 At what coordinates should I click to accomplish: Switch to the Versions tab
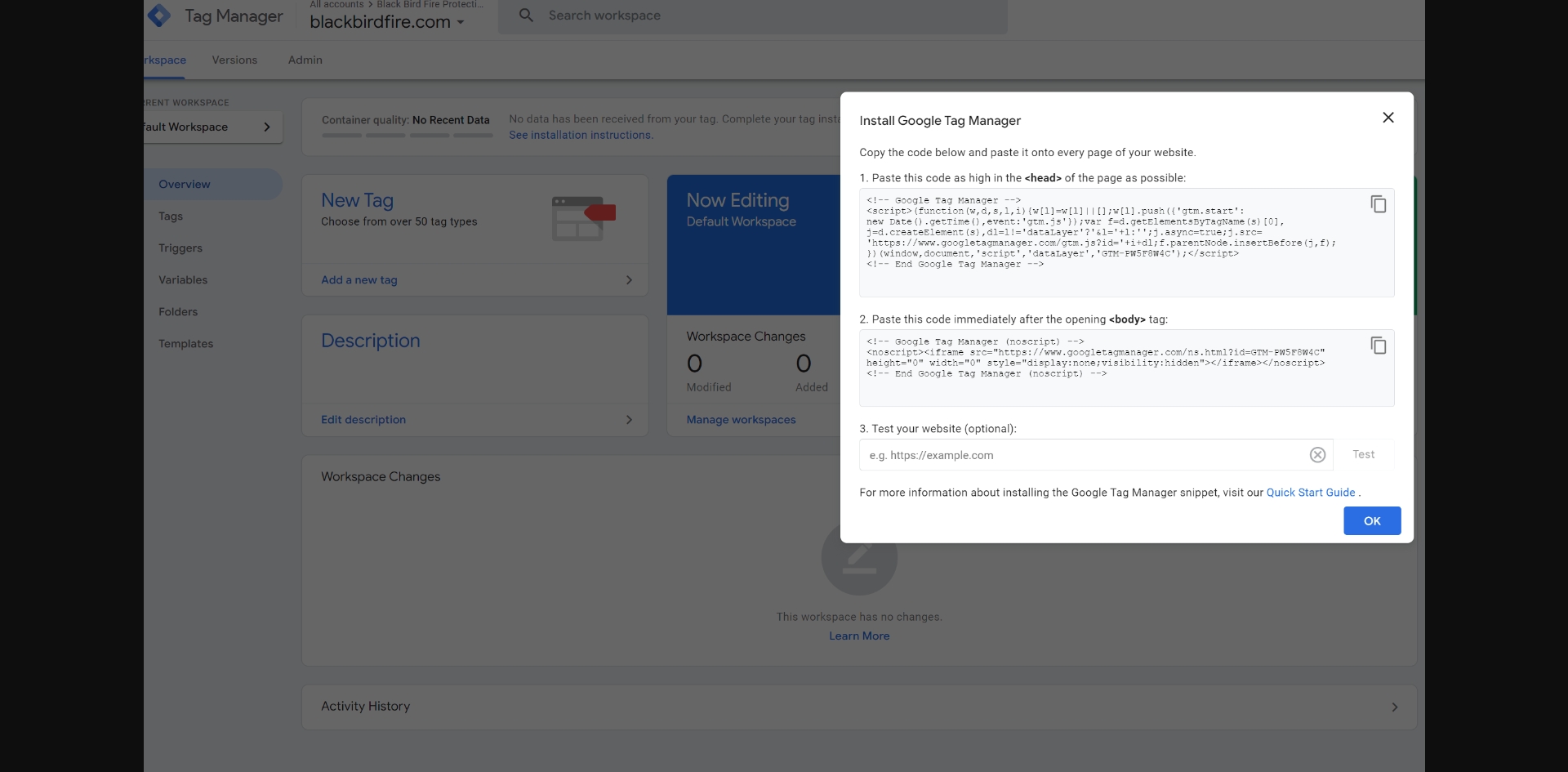(x=234, y=60)
